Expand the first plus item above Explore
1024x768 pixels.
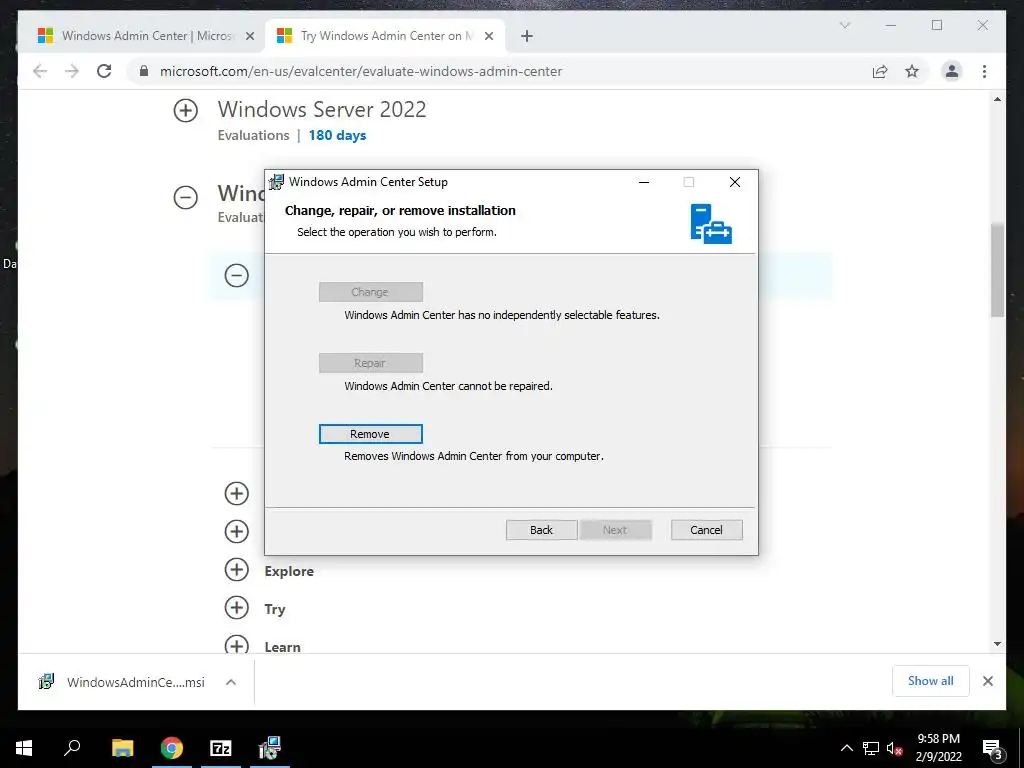click(x=236, y=493)
